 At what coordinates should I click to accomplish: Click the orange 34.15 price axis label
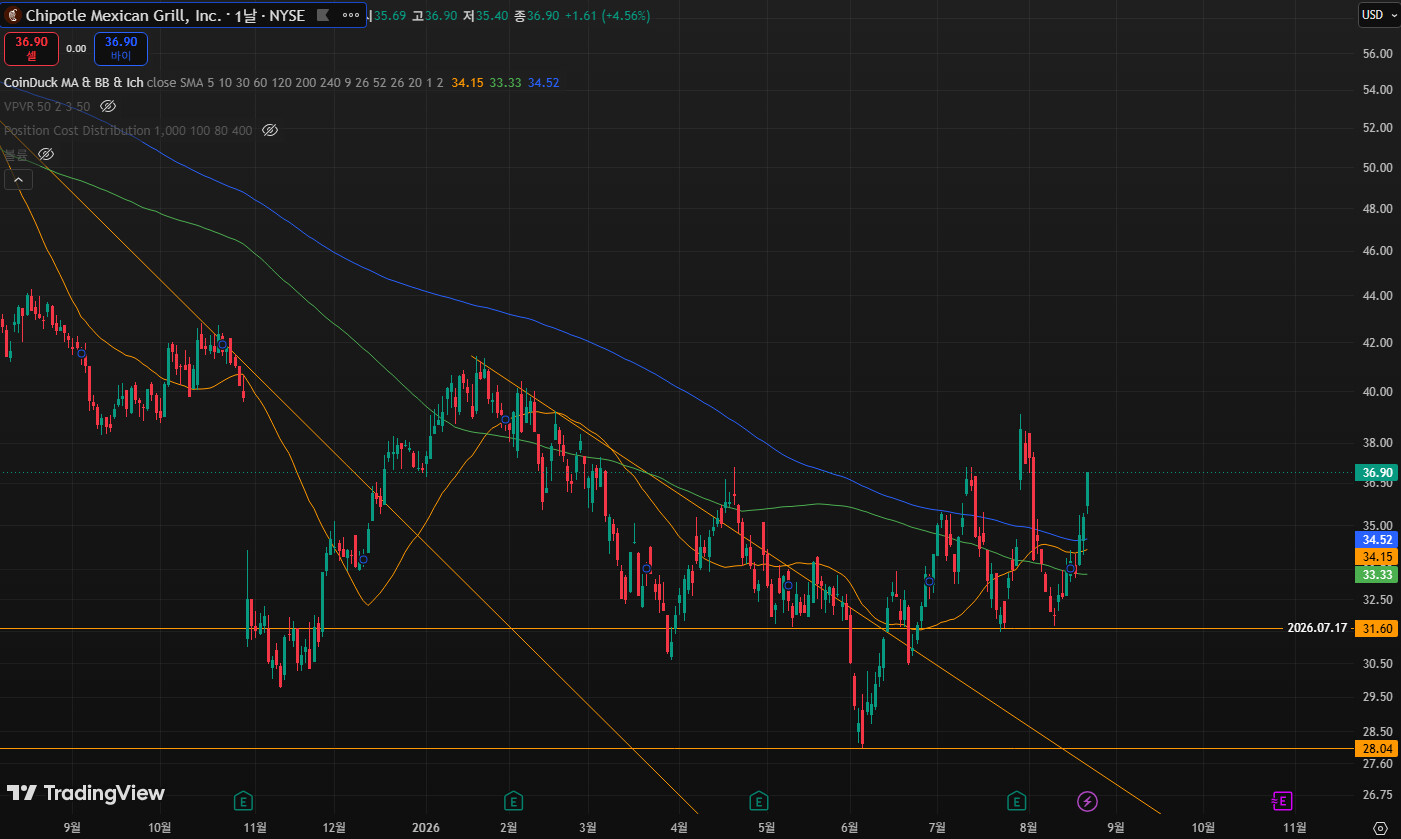(x=1377, y=556)
